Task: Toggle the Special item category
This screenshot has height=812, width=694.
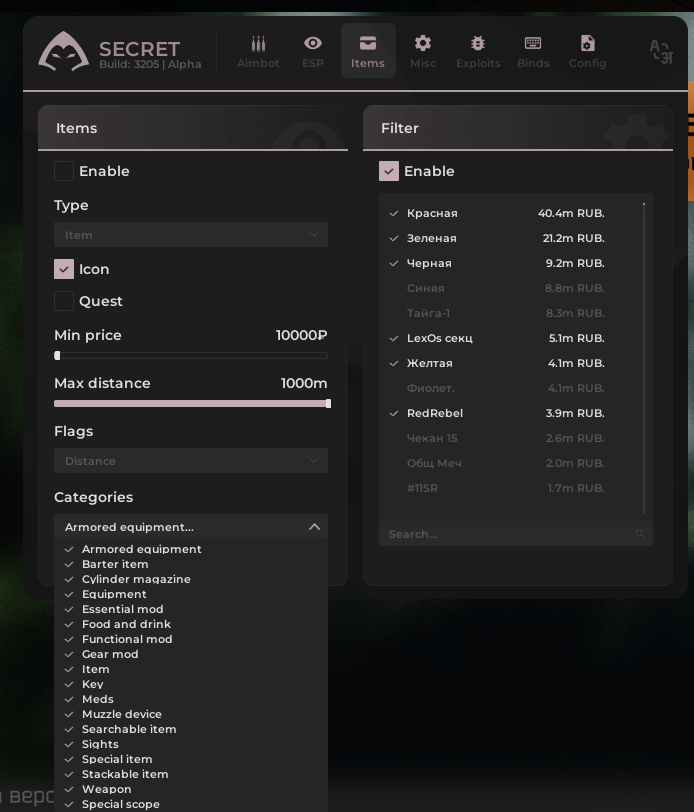Action: click(191, 759)
